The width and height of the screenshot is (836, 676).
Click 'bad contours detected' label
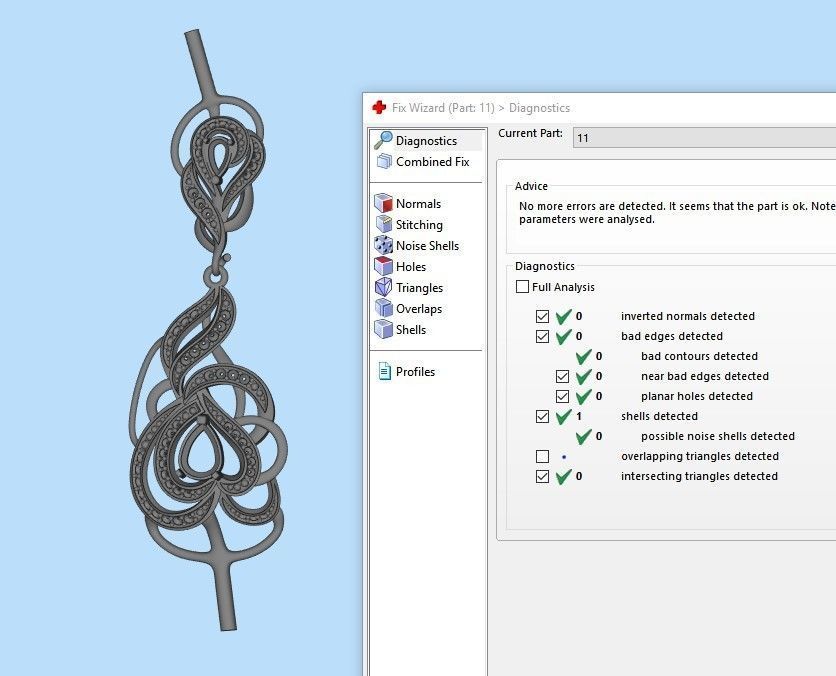point(699,356)
